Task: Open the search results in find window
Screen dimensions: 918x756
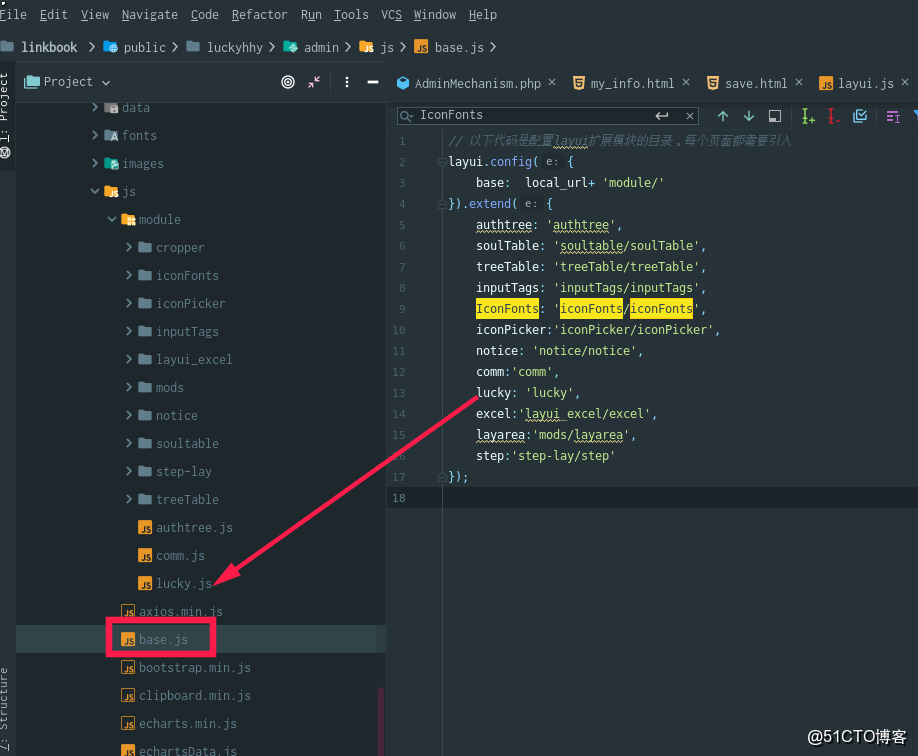Action: tap(775, 116)
